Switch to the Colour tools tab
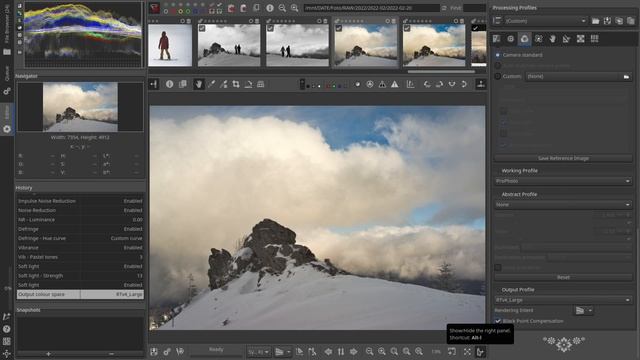Screen dimensions: 640x360 (x=524, y=39)
